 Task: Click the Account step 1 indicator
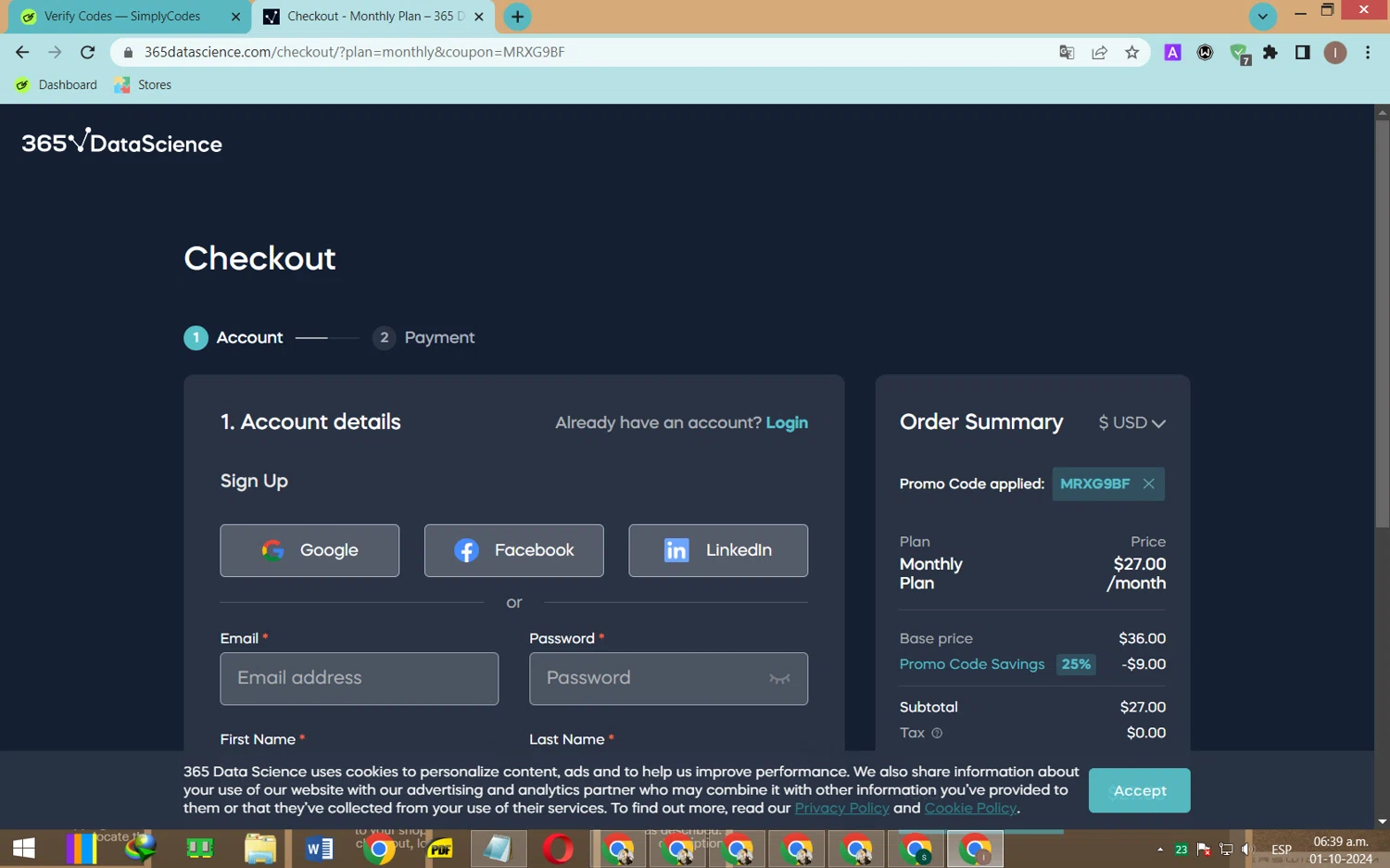pyautogui.click(x=234, y=337)
